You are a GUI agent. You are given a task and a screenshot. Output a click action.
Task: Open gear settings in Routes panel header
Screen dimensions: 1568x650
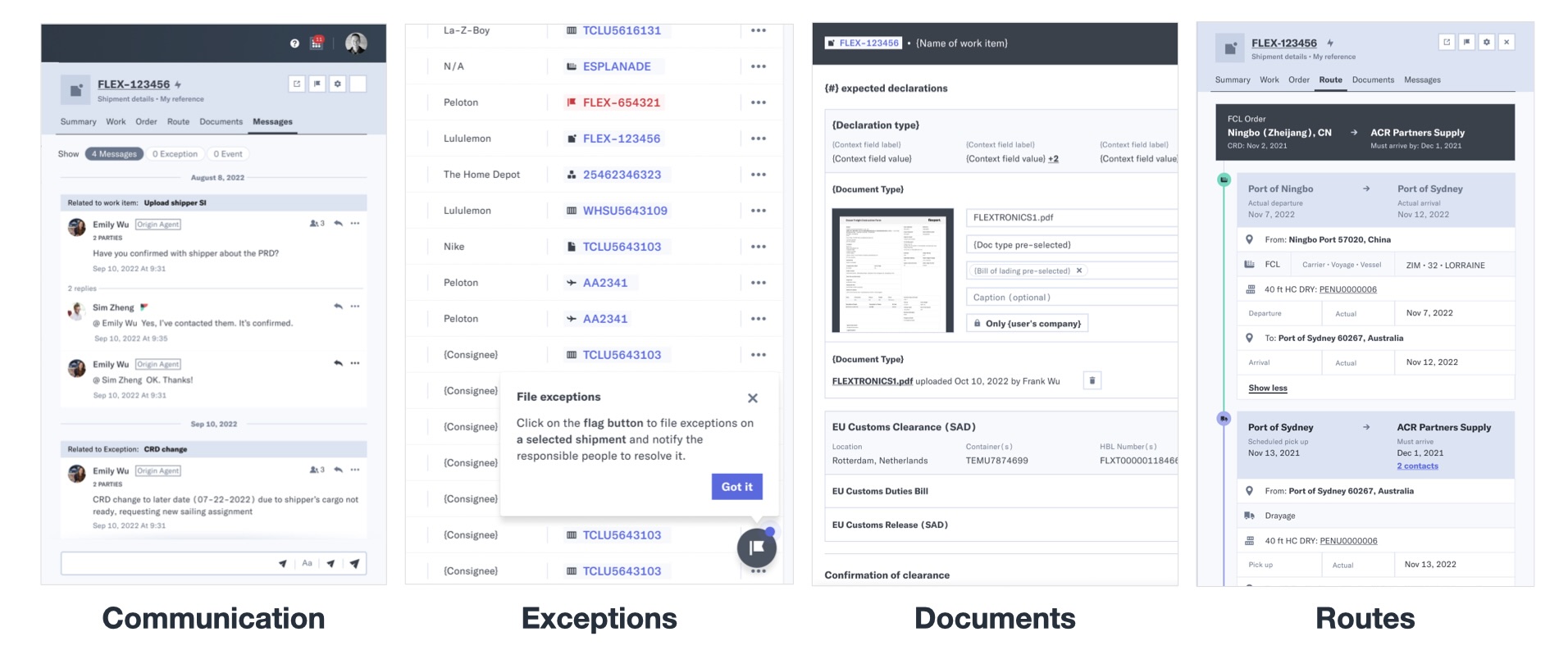click(x=1486, y=42)
